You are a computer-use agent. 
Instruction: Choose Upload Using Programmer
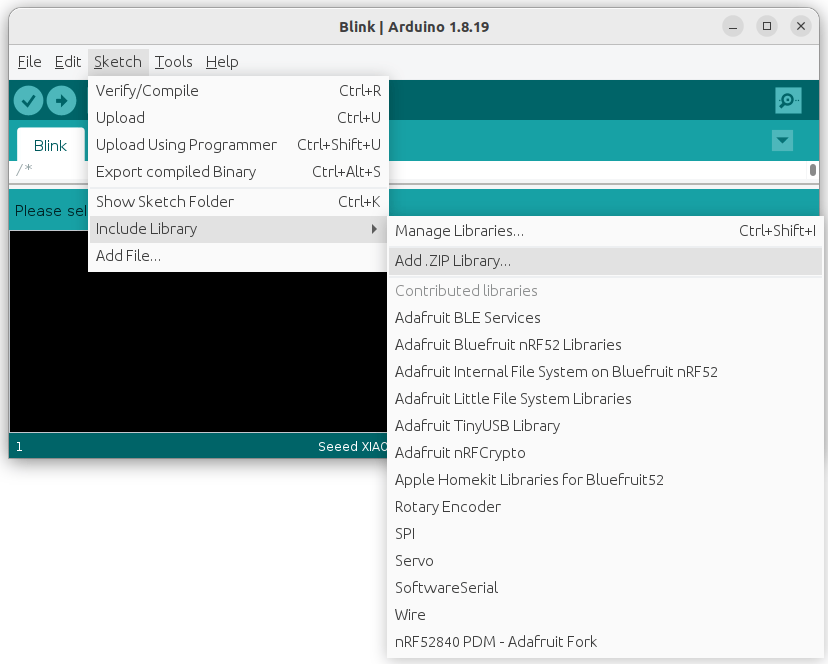186,145
